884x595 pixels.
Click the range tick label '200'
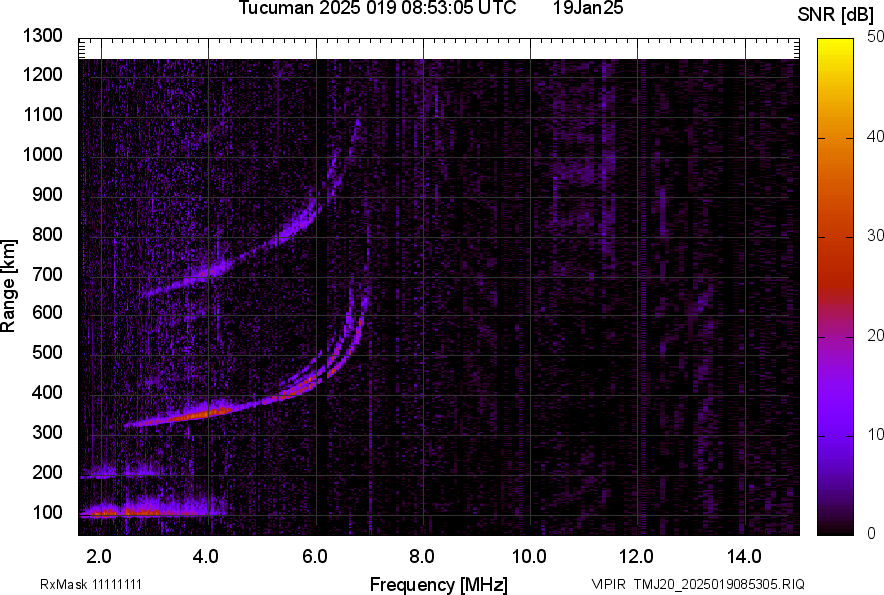[47, 473]
